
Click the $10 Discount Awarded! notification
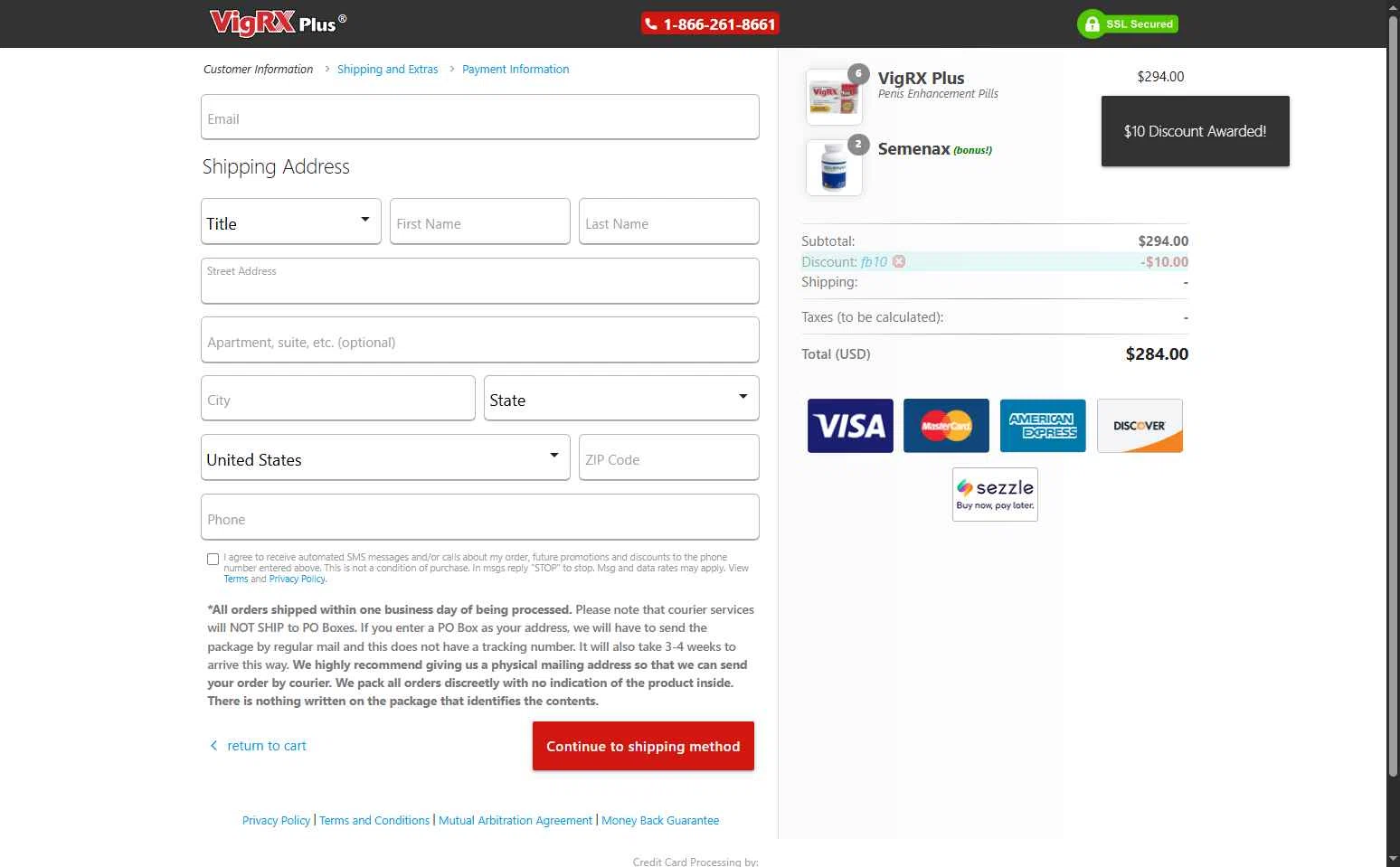(x=1195, y=131)
